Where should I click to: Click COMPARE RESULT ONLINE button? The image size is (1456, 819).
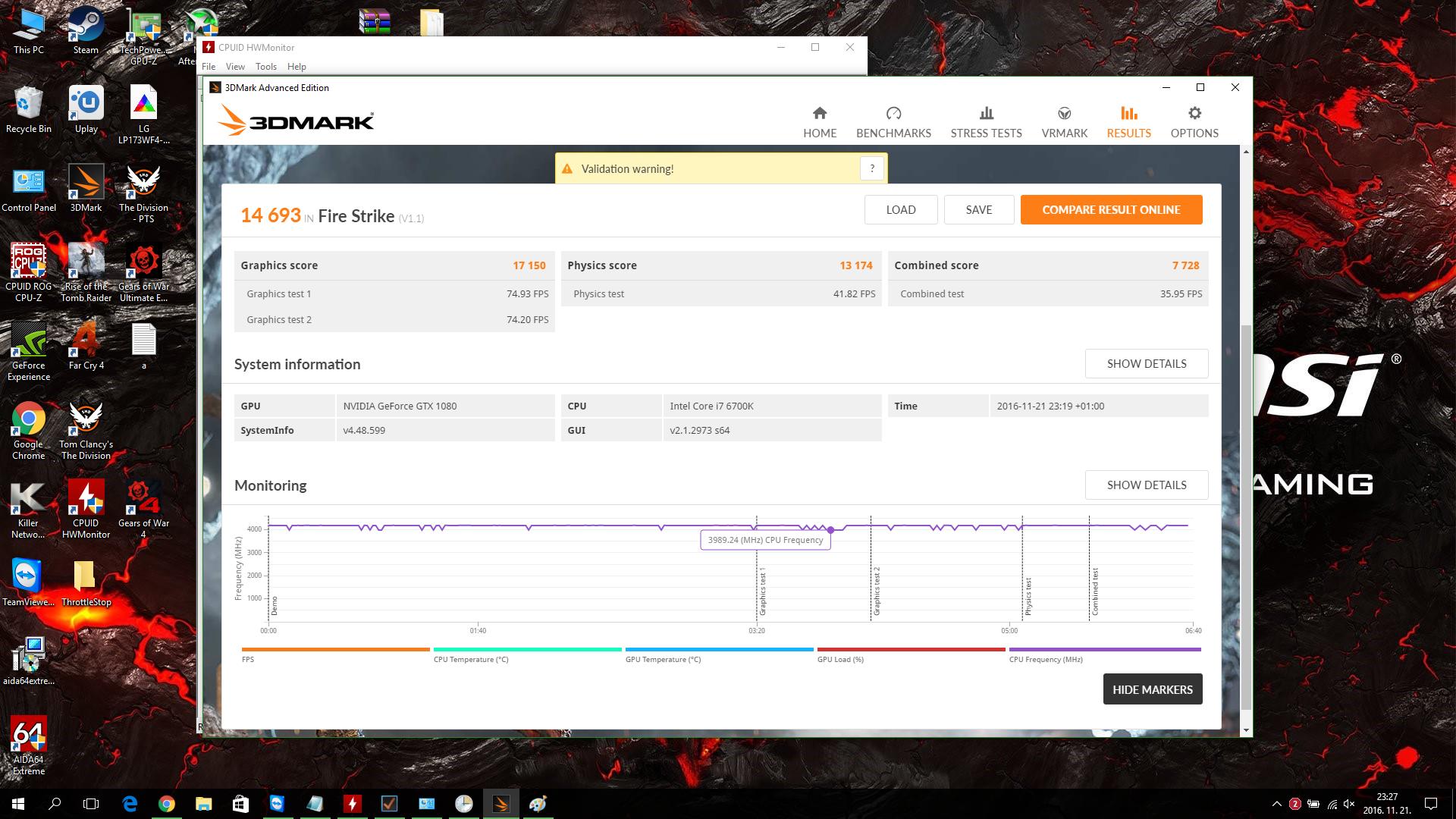(1111, 210)
